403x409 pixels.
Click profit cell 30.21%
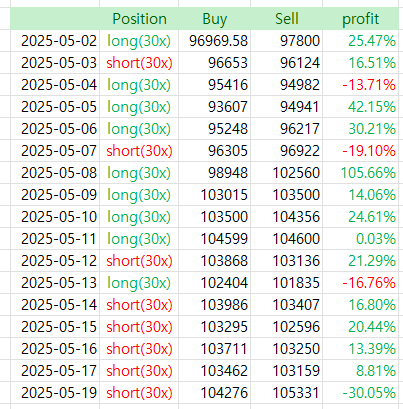[x=360, y=129]
